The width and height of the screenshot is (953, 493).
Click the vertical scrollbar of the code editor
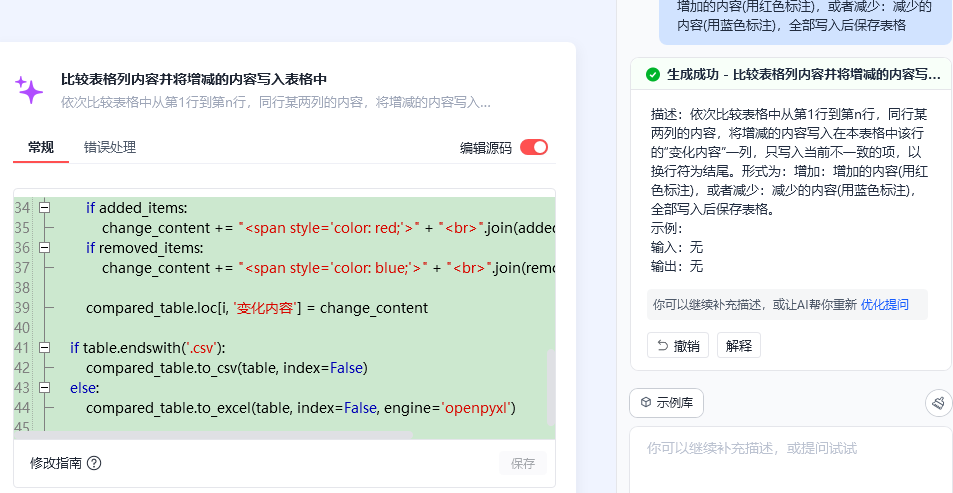point(551,387)
